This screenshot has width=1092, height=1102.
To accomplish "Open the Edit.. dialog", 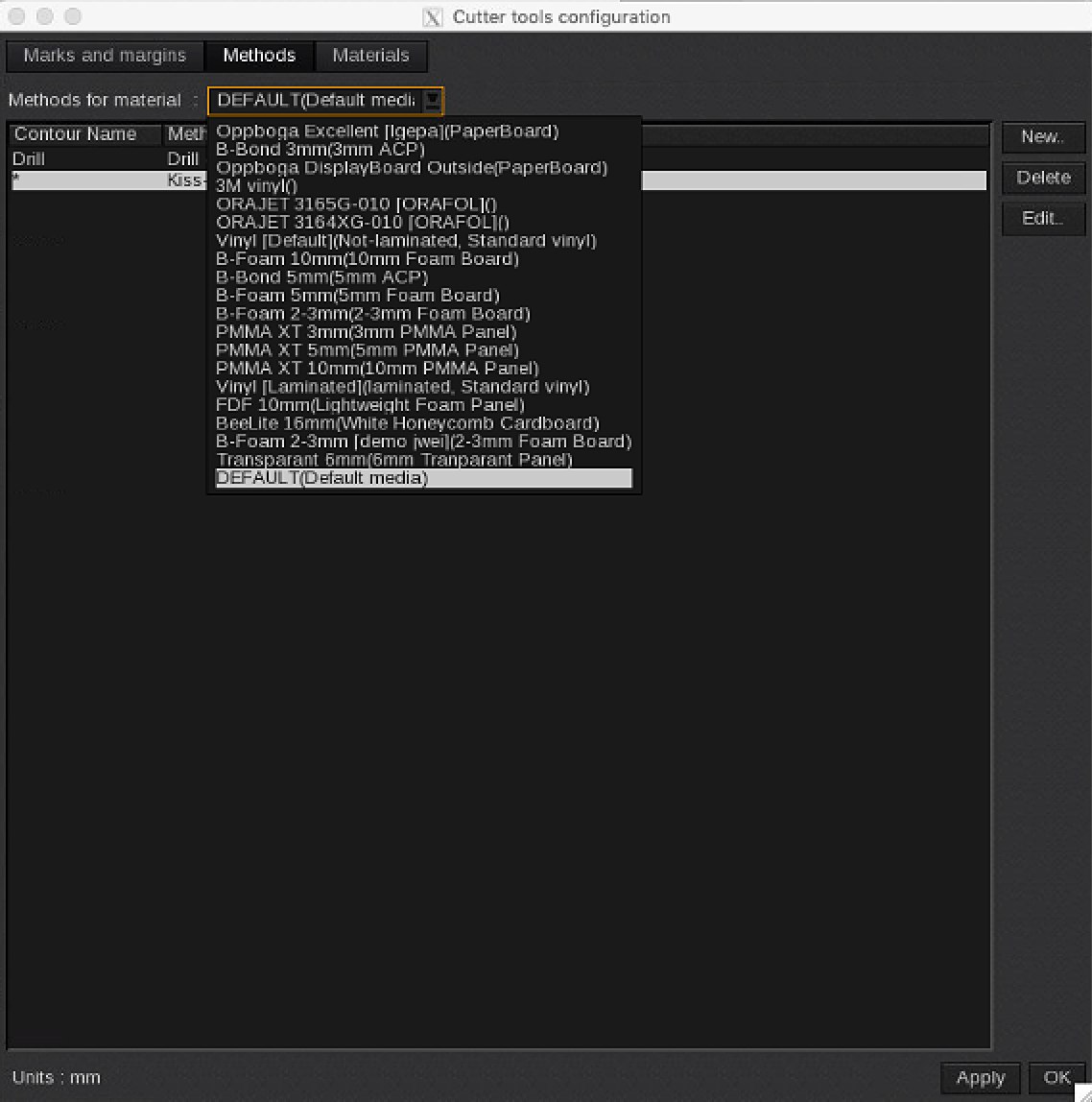I will point(1043,218).
